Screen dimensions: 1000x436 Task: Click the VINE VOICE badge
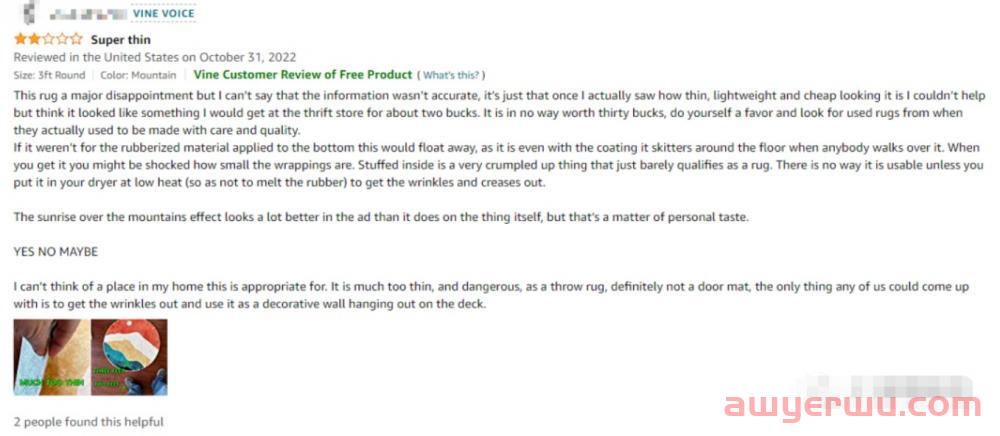162,14
